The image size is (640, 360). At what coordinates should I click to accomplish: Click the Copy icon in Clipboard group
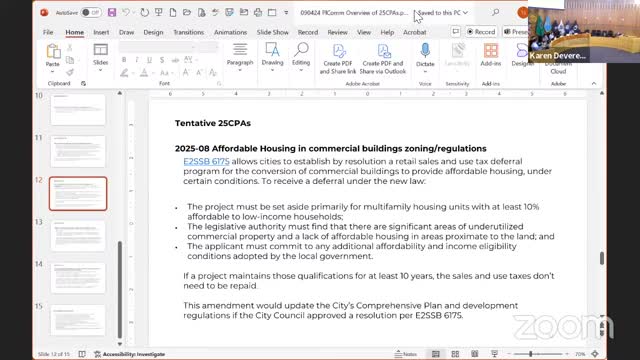70,60
